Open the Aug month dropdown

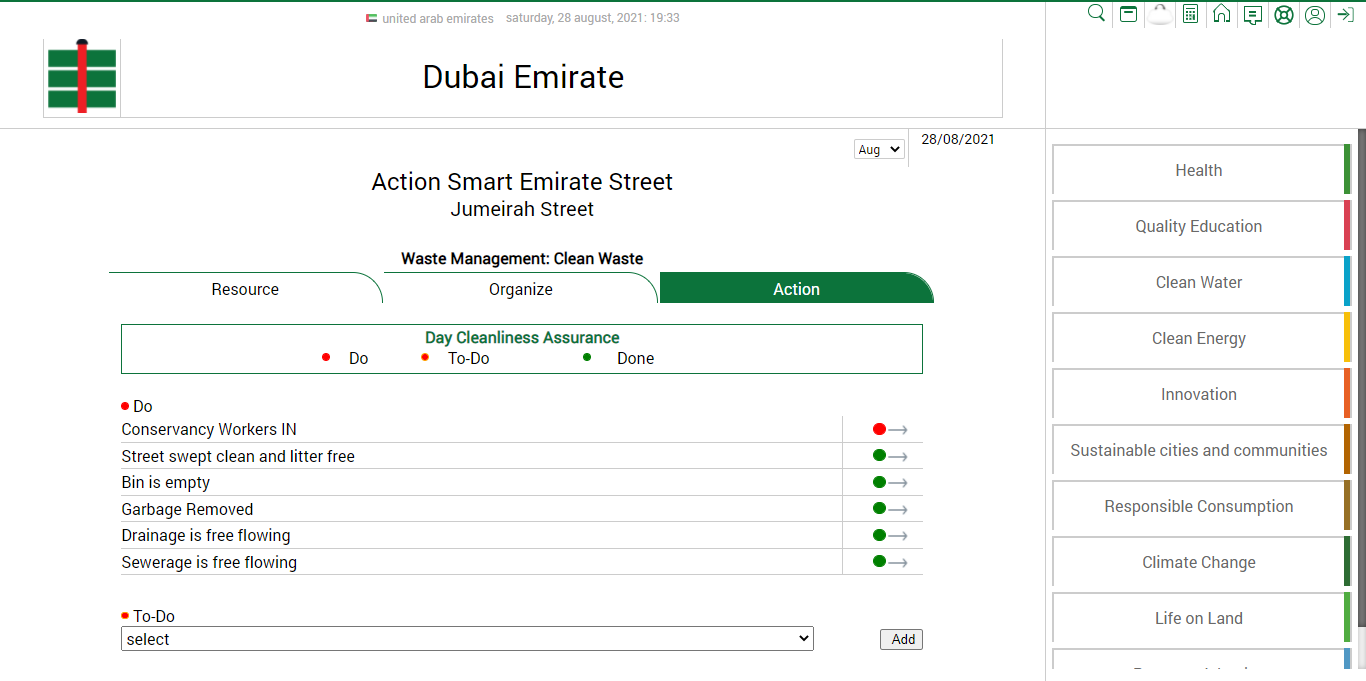[879, 149]
